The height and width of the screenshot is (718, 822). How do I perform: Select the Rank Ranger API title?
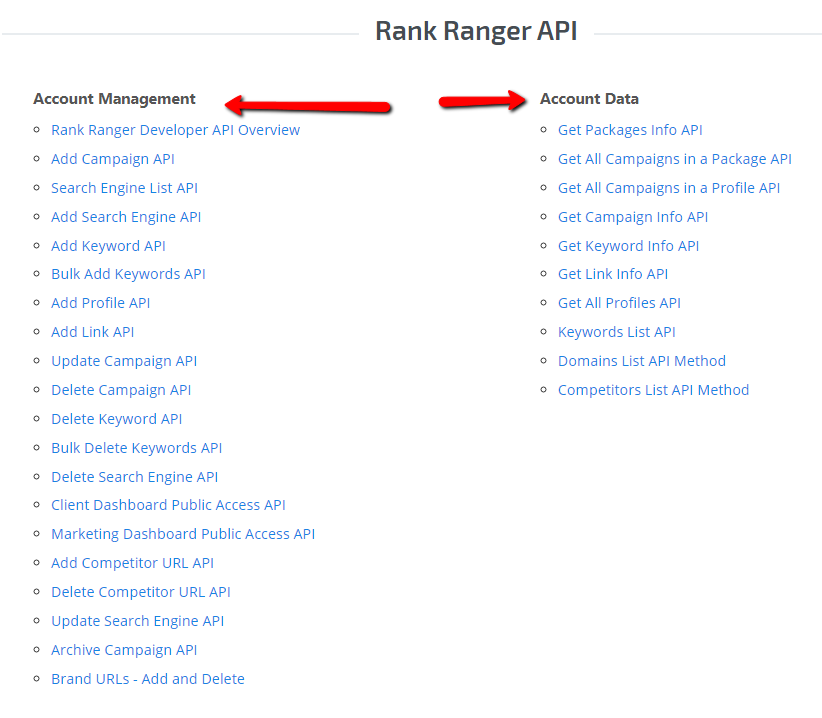476,31
